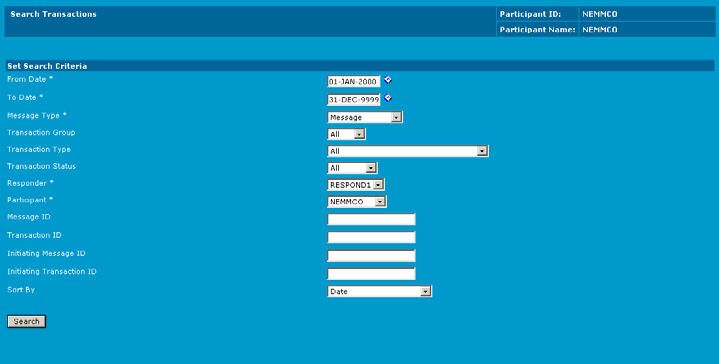The height and width of the screenshot is (364, 719).
Task: Select the Transaction Status label
Action: [x=41, y=166]
